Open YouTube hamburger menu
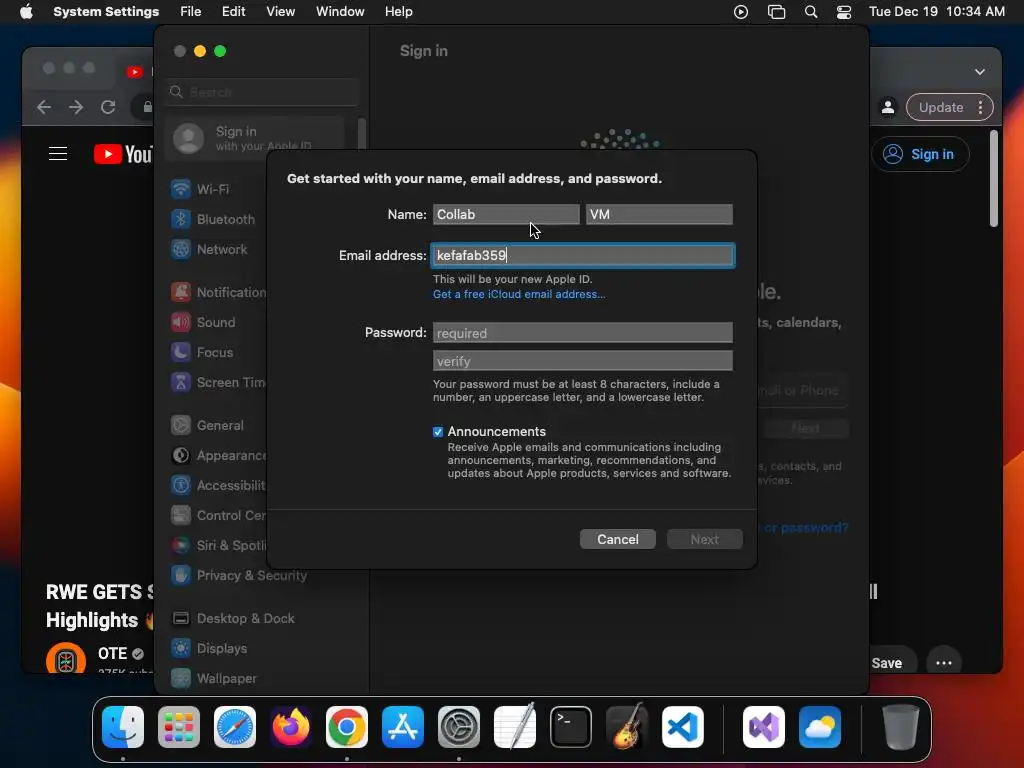This screenshot has width=1024, height=768. click(57, 153)
